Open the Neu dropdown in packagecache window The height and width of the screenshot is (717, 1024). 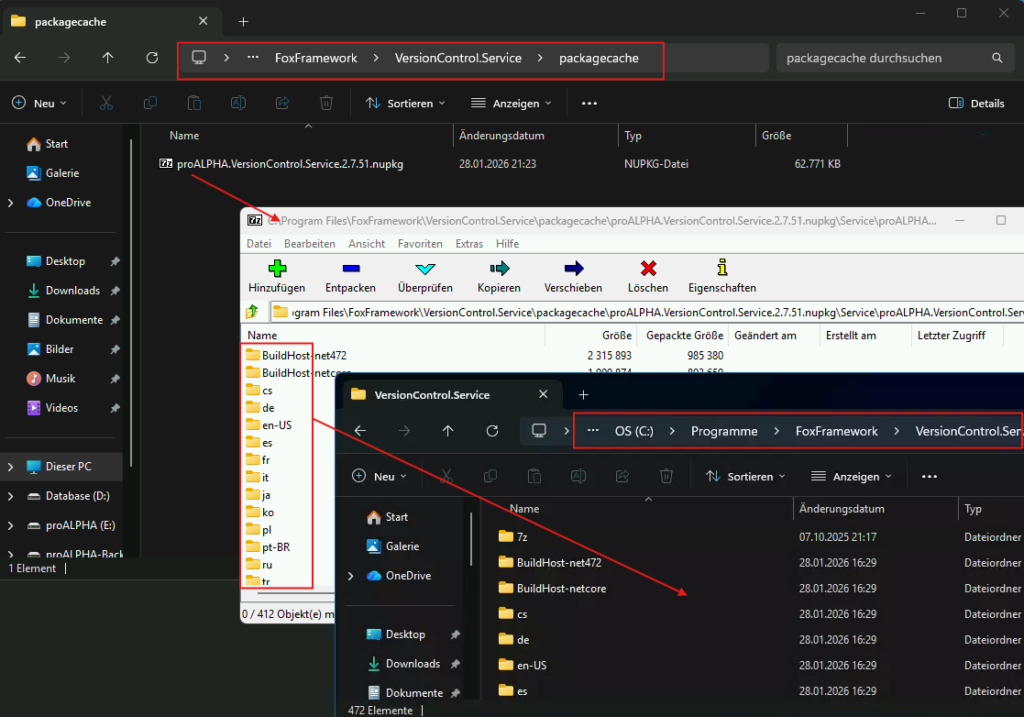pos(39,103)
